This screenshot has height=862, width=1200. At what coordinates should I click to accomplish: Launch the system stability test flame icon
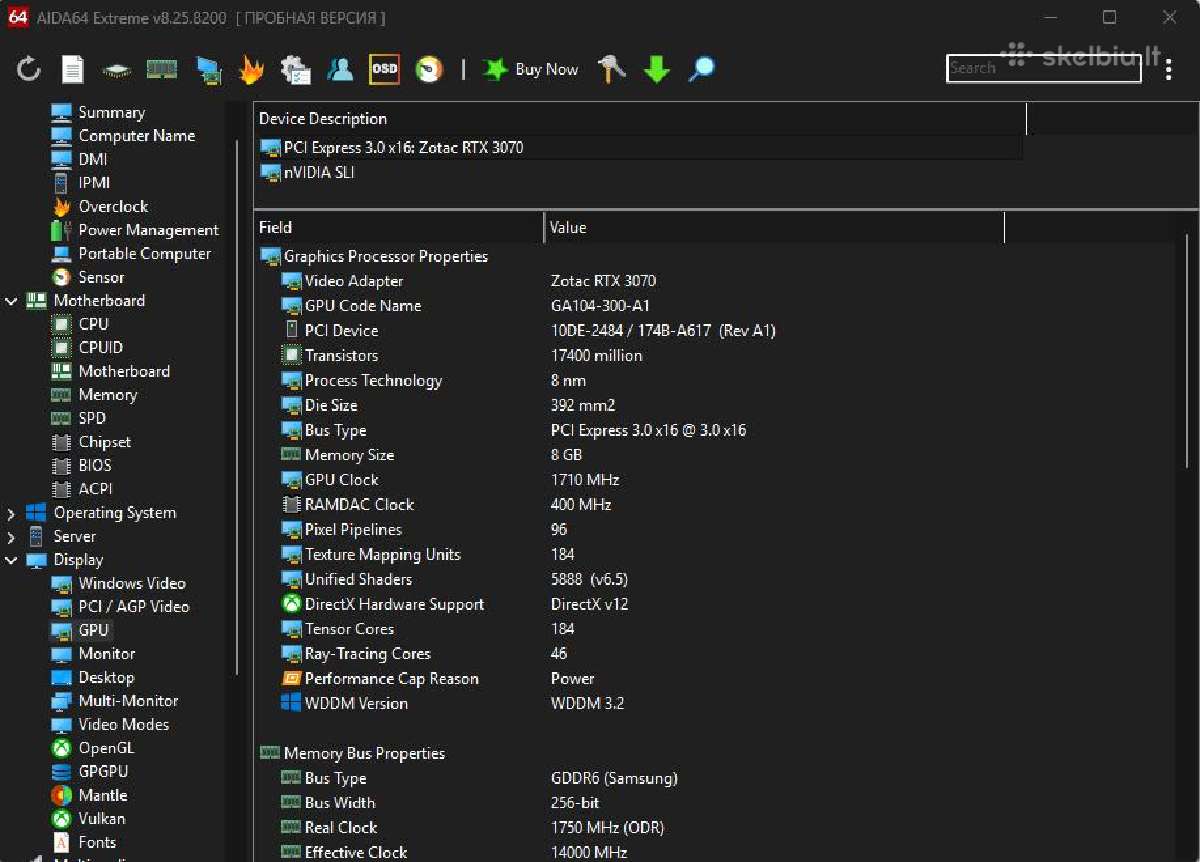[251, 69]
